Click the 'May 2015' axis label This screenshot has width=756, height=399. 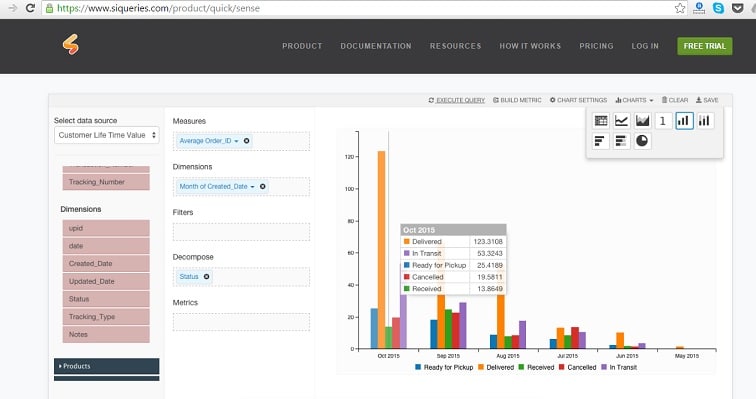tap(687, 356)
